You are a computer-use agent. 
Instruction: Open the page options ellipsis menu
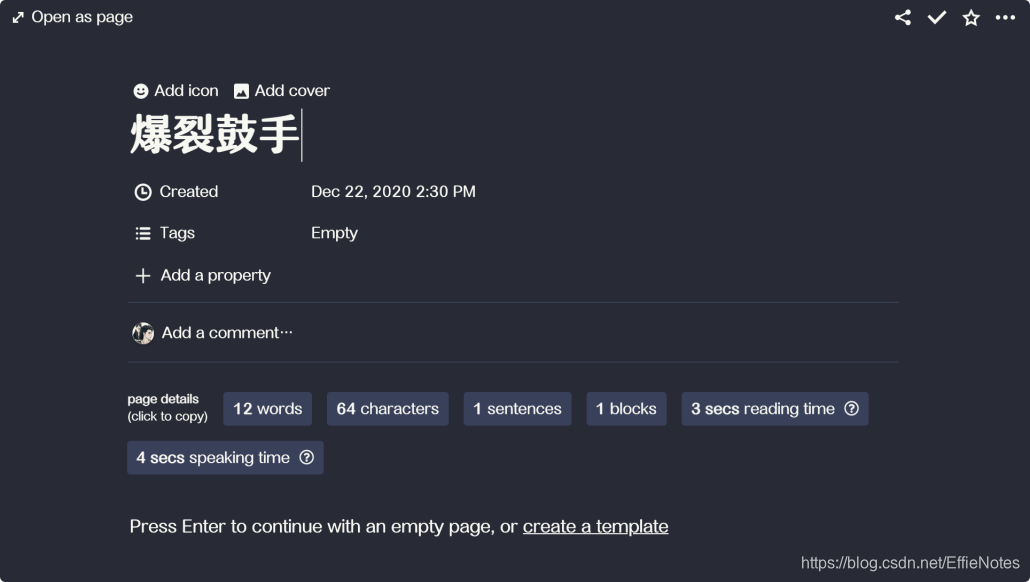pos(1004,17)
